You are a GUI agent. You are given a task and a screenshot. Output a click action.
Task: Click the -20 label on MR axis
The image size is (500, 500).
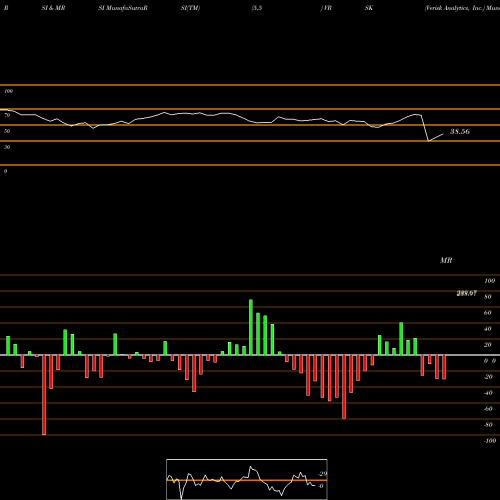pyautogui.click(x=488, y=377)
